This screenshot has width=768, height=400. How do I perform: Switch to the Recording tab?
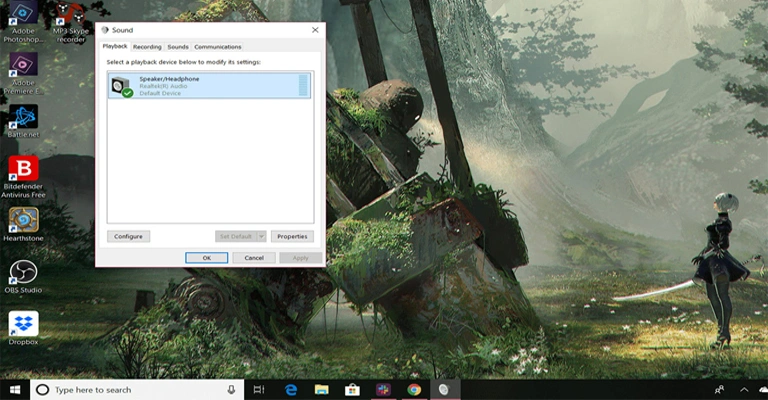[147, 47]
